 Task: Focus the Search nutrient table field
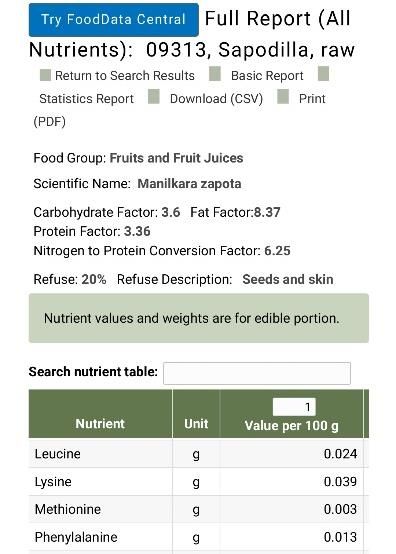click(x=257, y=373)
